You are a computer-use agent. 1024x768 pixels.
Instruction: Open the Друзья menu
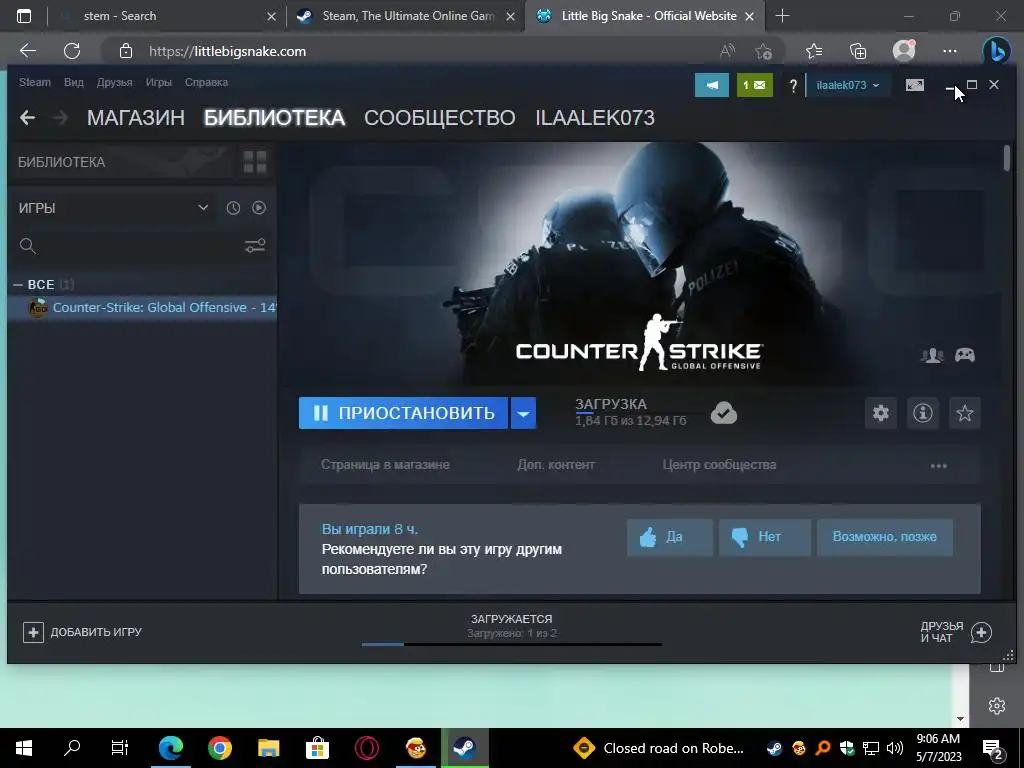pyautogui.click(x=114, y=82)
